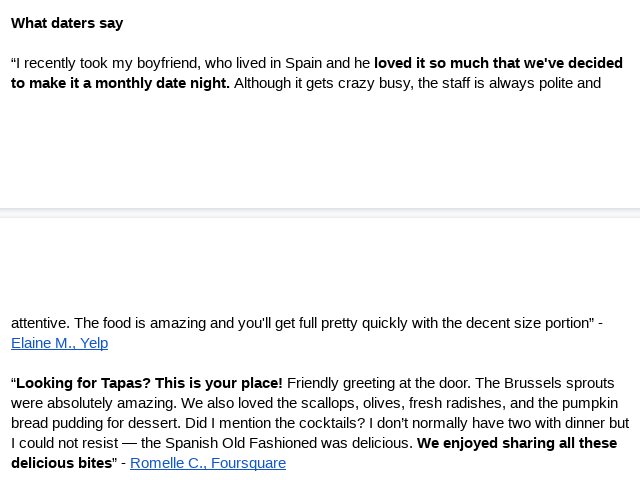Open the Romelle C., Foursquare link

(208, 463)
